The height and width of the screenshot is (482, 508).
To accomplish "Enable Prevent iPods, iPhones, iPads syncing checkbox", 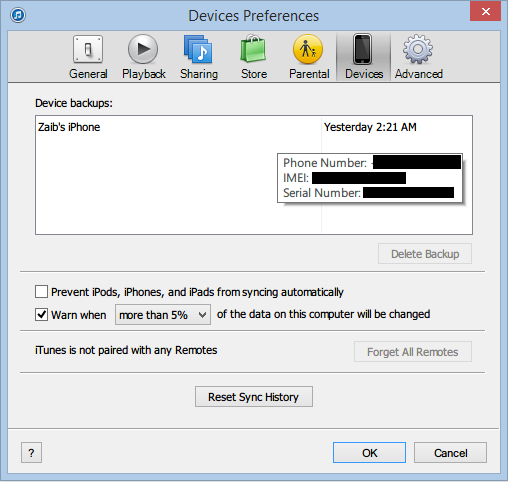I will pyautogui.click(x=41, y=292).
